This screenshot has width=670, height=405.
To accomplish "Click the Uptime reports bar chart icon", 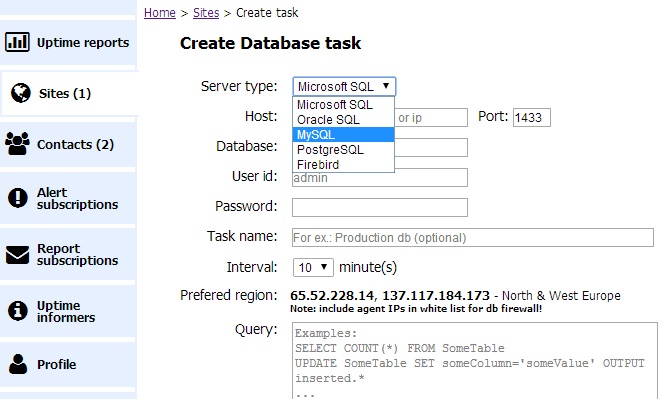I will click(x=17, y=43).
